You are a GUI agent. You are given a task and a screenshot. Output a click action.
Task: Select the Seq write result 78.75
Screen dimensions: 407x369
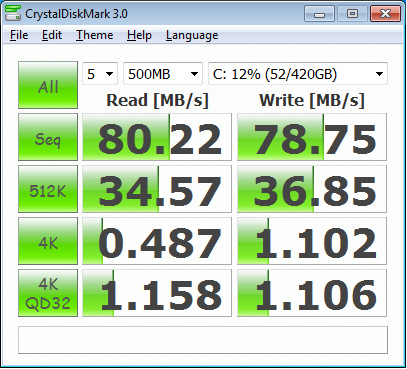tap(312, 137)
